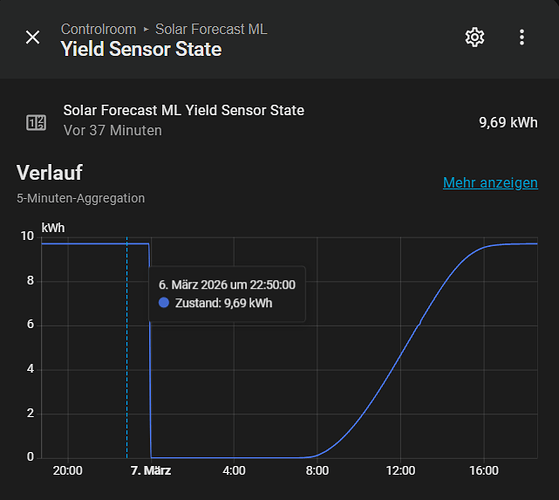Click the breadcrumb arrow separator
The image size is (559, 500).
point(146,30)
